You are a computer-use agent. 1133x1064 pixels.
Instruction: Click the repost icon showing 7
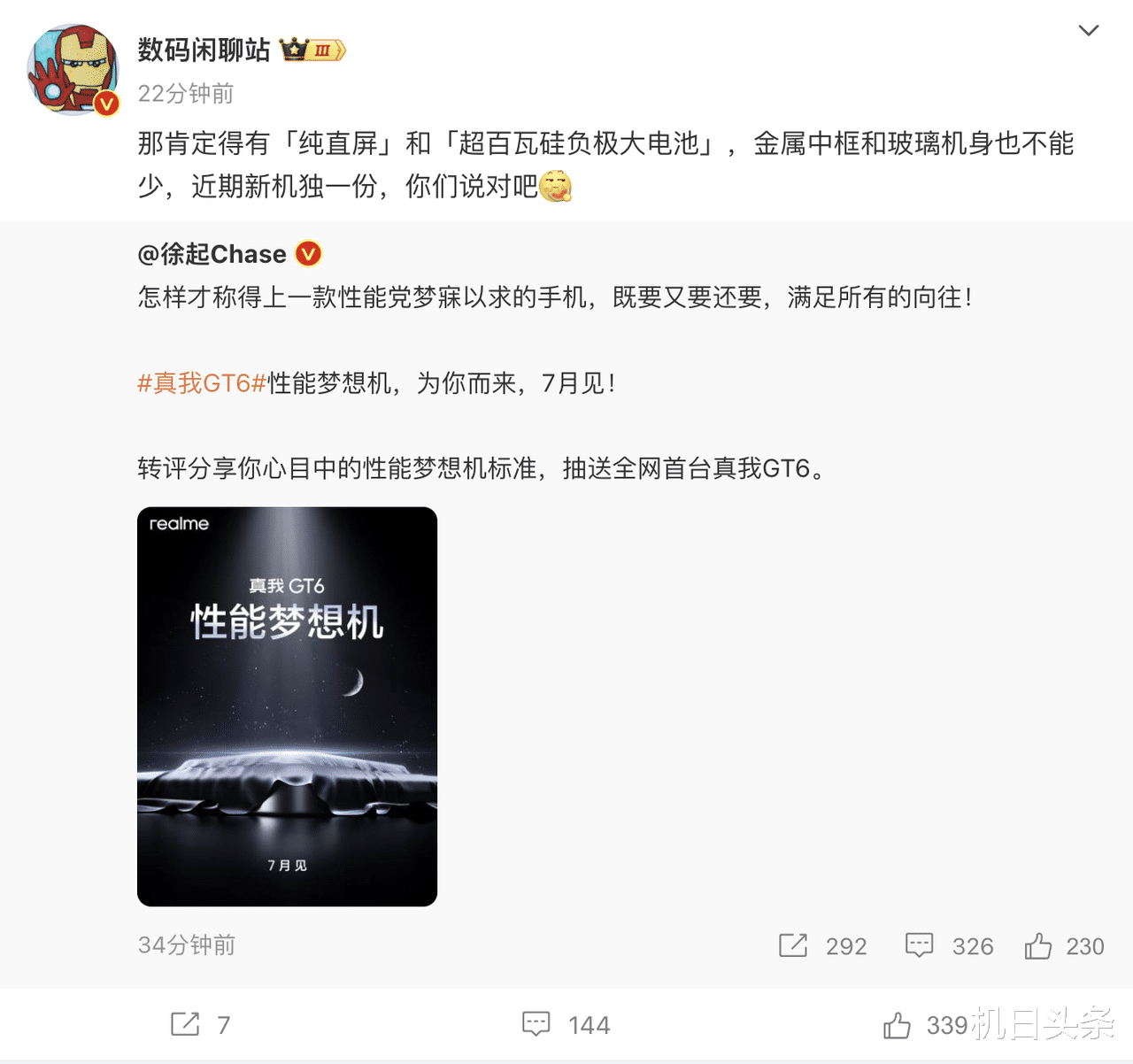pyautogui.click(x=200, y=1025)
